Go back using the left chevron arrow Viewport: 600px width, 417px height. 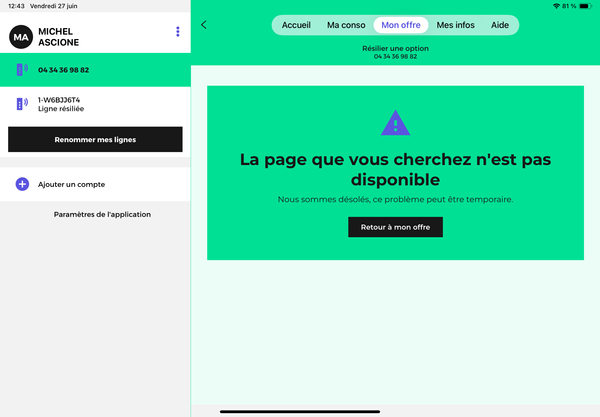(x=204, y=25)
